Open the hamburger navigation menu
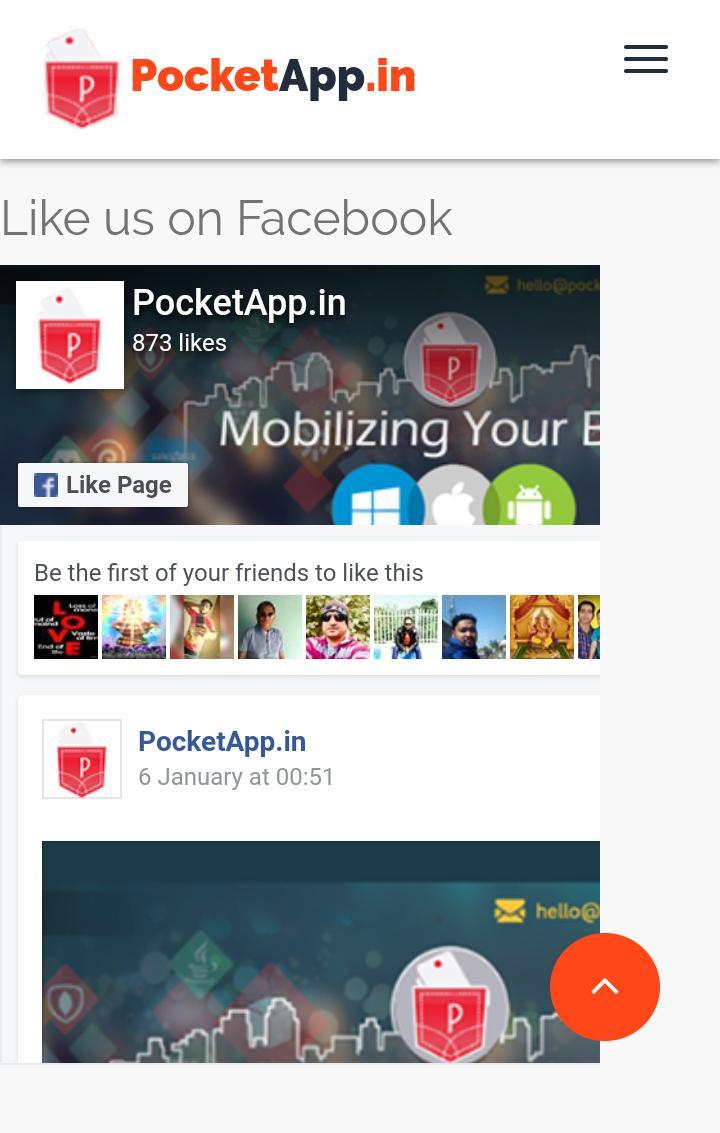 [x=646, y=59]
